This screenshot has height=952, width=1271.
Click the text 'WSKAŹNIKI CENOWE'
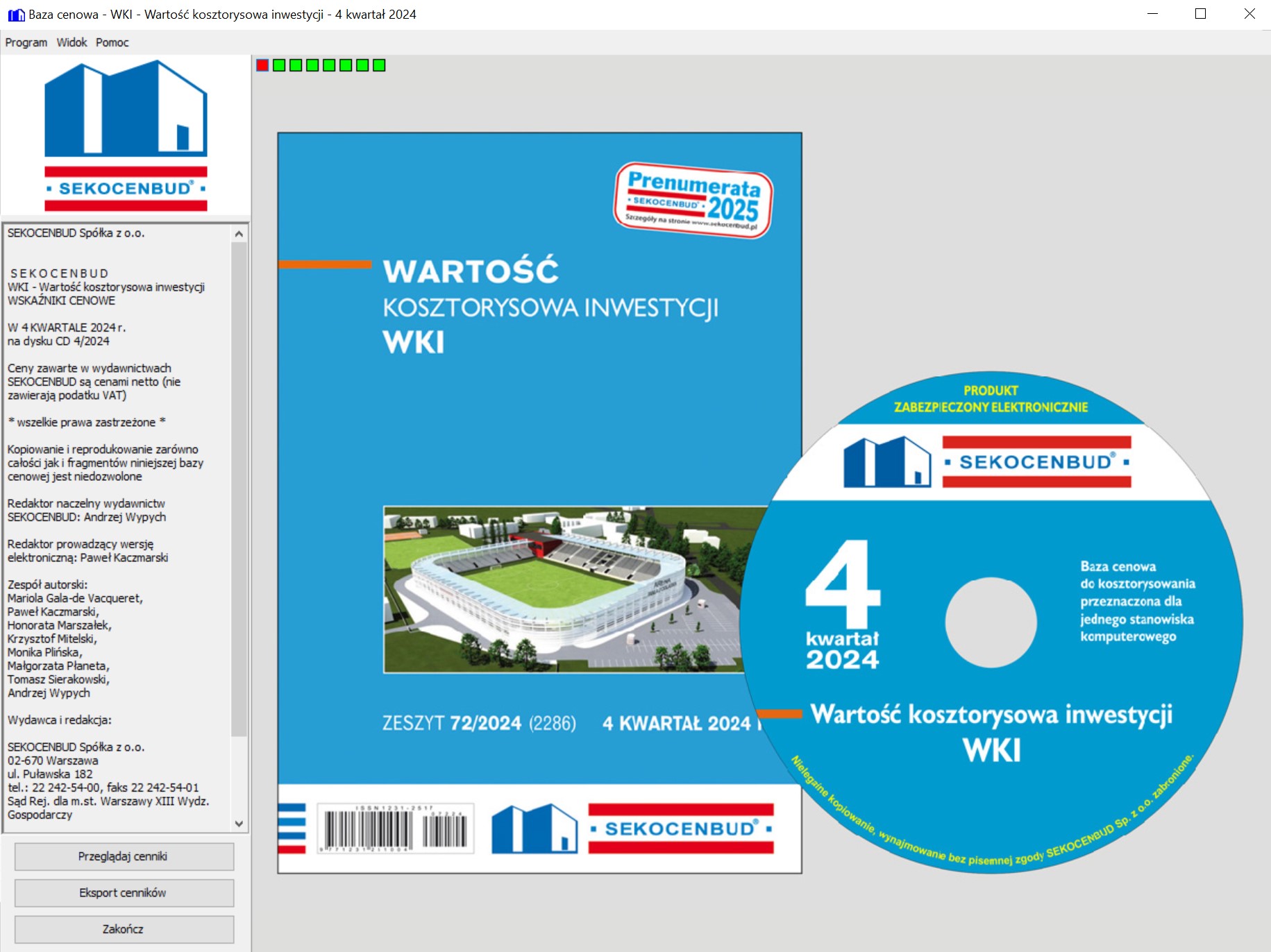pos(61,300)
